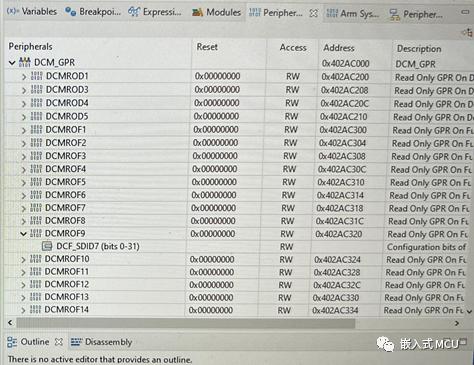Image resolution: width=474 pixels, height=365 pixels.
Task: Collapse the DCMROF9 register
Action: 23,234
